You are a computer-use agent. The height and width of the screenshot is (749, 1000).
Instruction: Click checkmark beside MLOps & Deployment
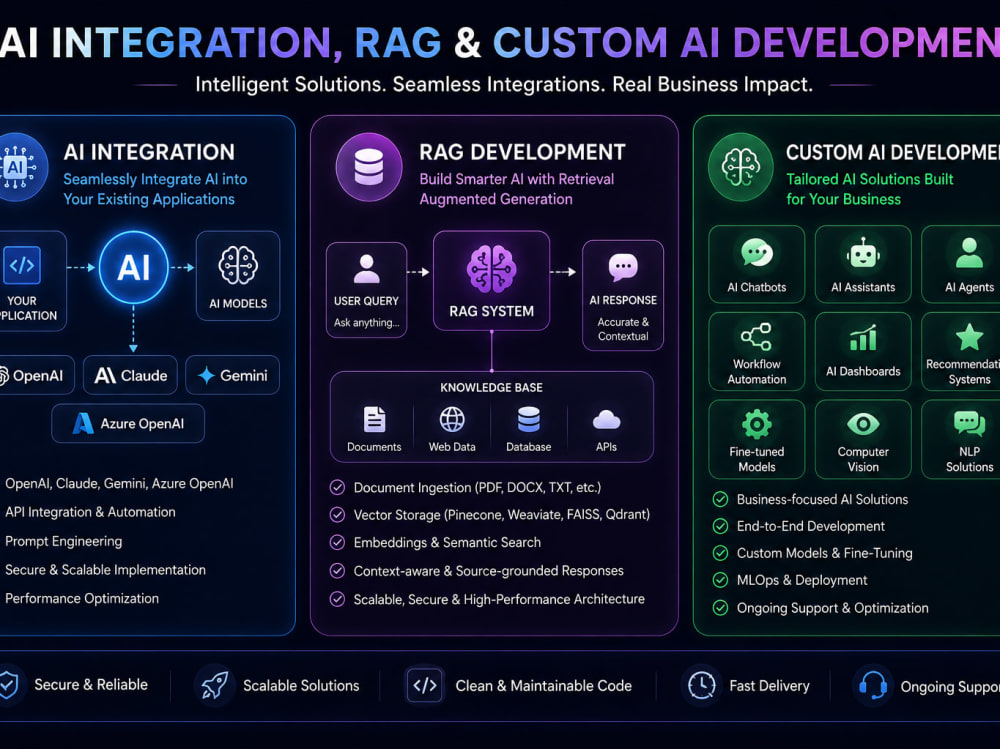(721, 580)
